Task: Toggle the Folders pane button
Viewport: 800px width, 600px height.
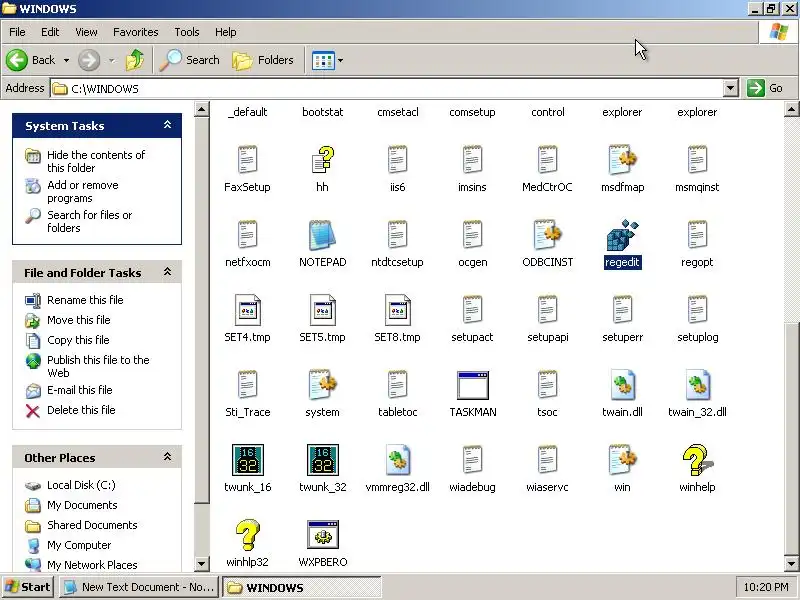Action: click(263, 60)
